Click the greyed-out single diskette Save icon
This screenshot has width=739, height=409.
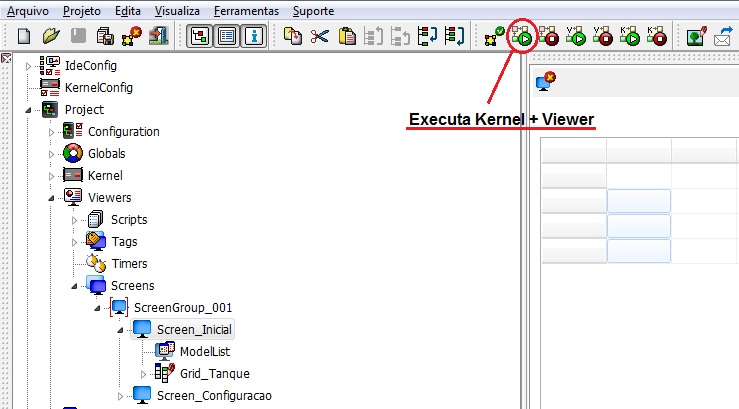[78, 36]
